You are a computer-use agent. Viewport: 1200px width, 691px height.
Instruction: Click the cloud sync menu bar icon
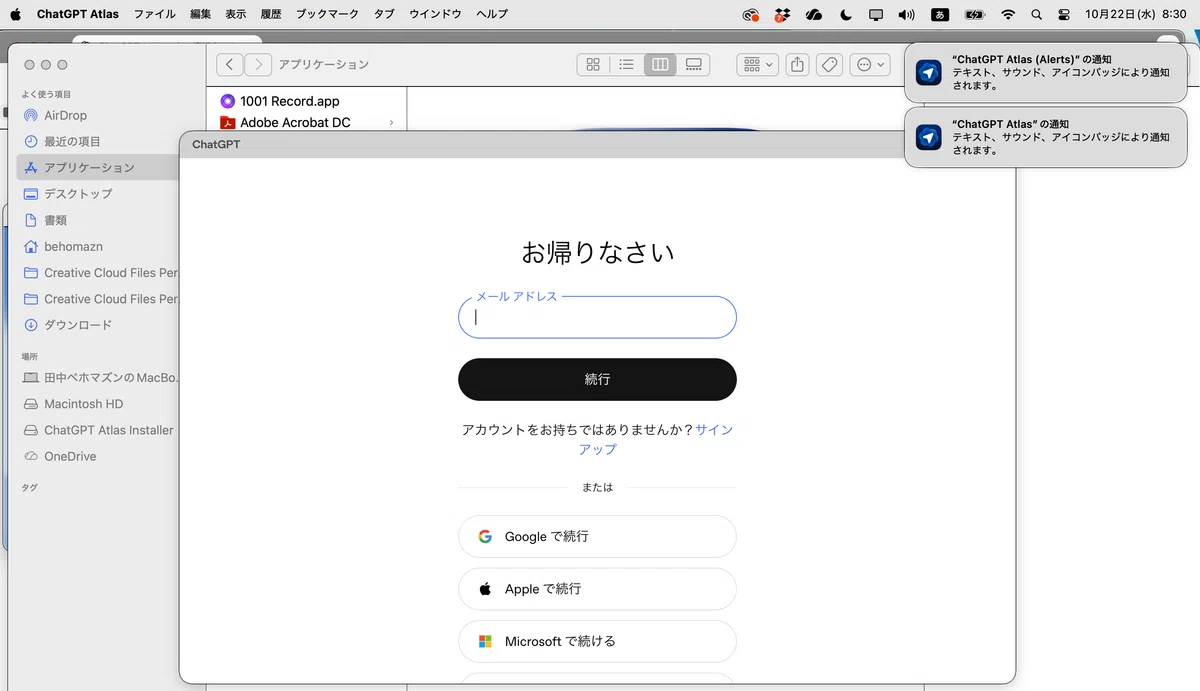[814, 14]
